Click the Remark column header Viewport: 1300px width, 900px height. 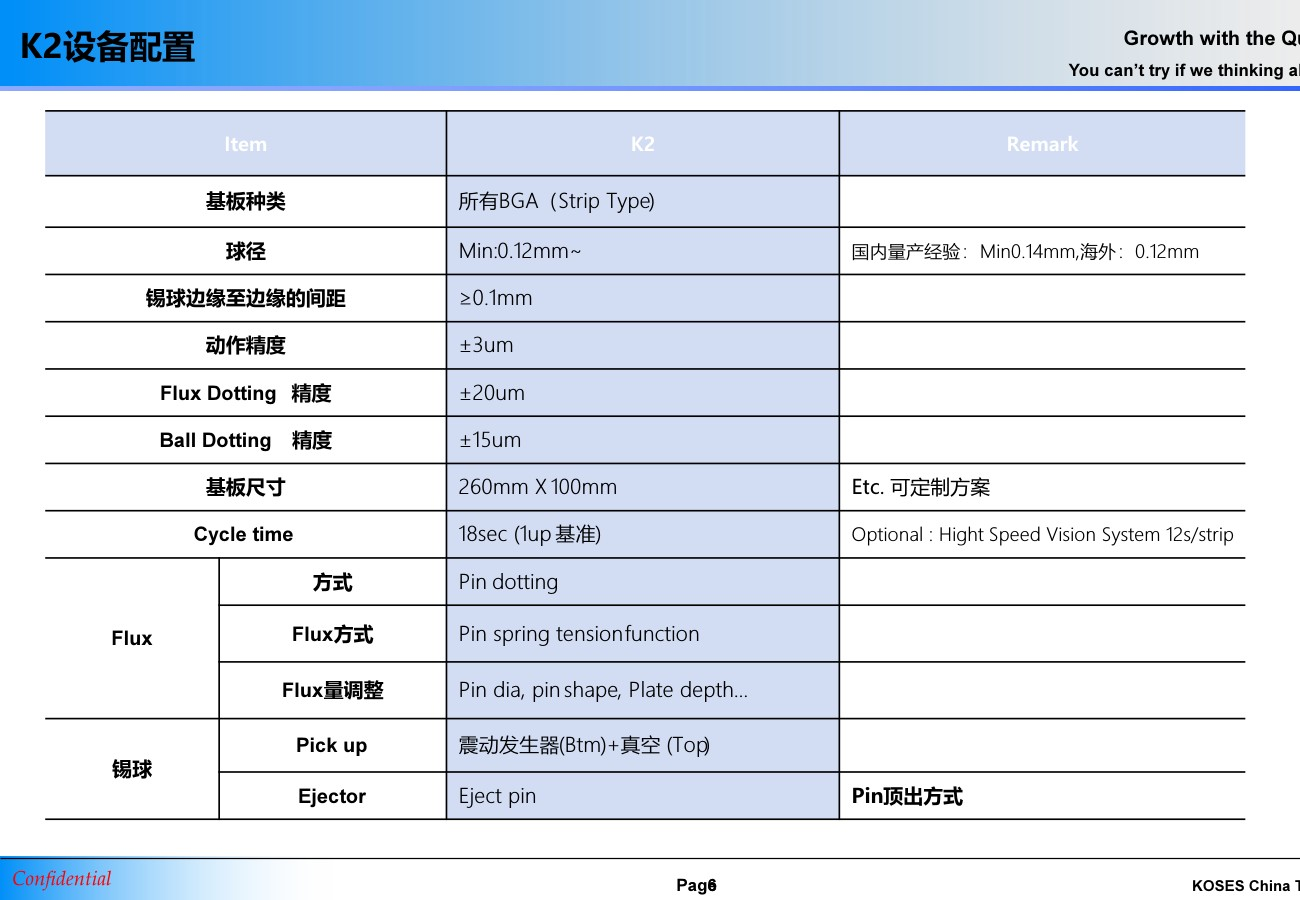(1042, 144)
